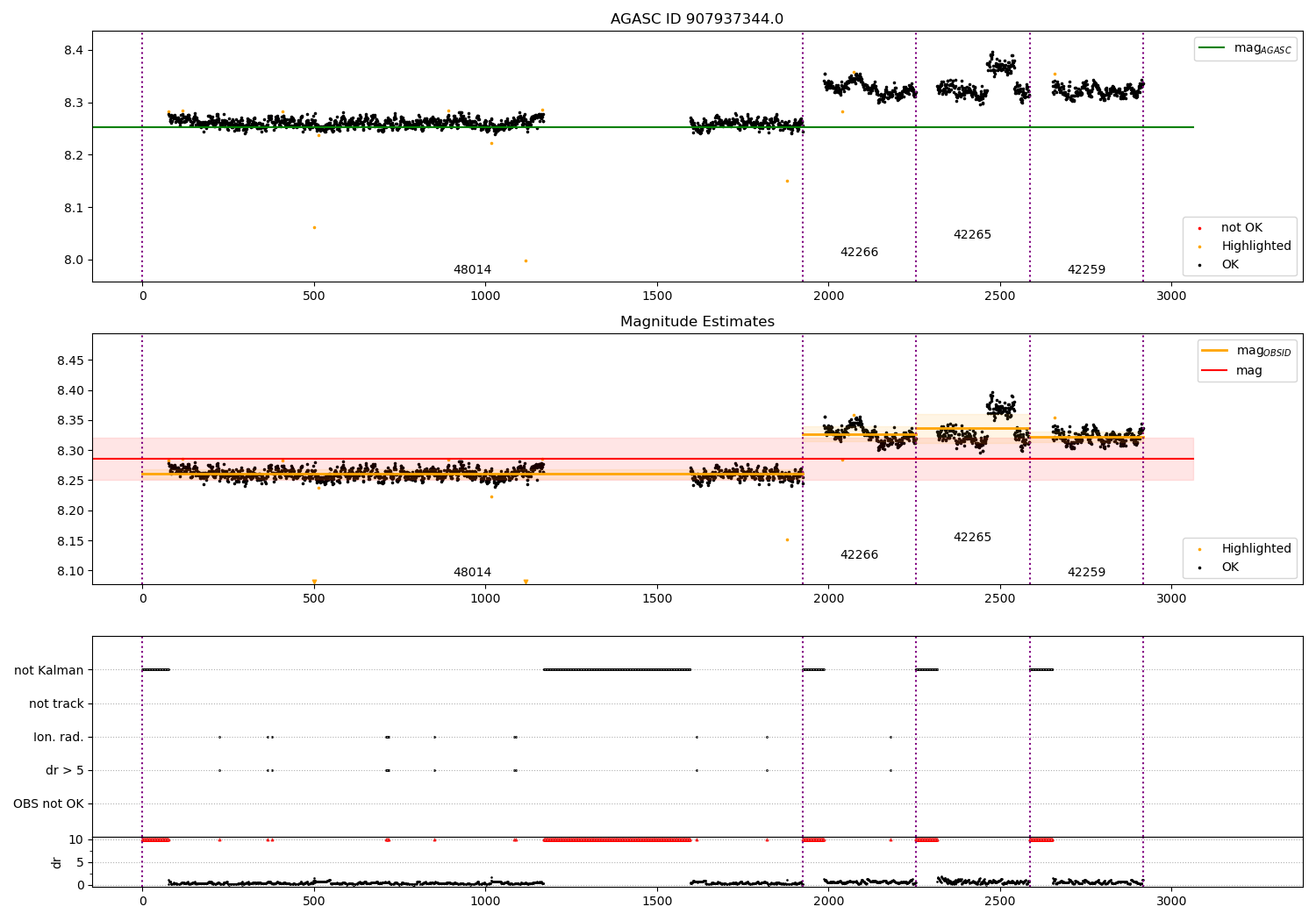Click obsid label 48014 in top plot
Screen dimensions: 1316x921
[x=472, y=270]
